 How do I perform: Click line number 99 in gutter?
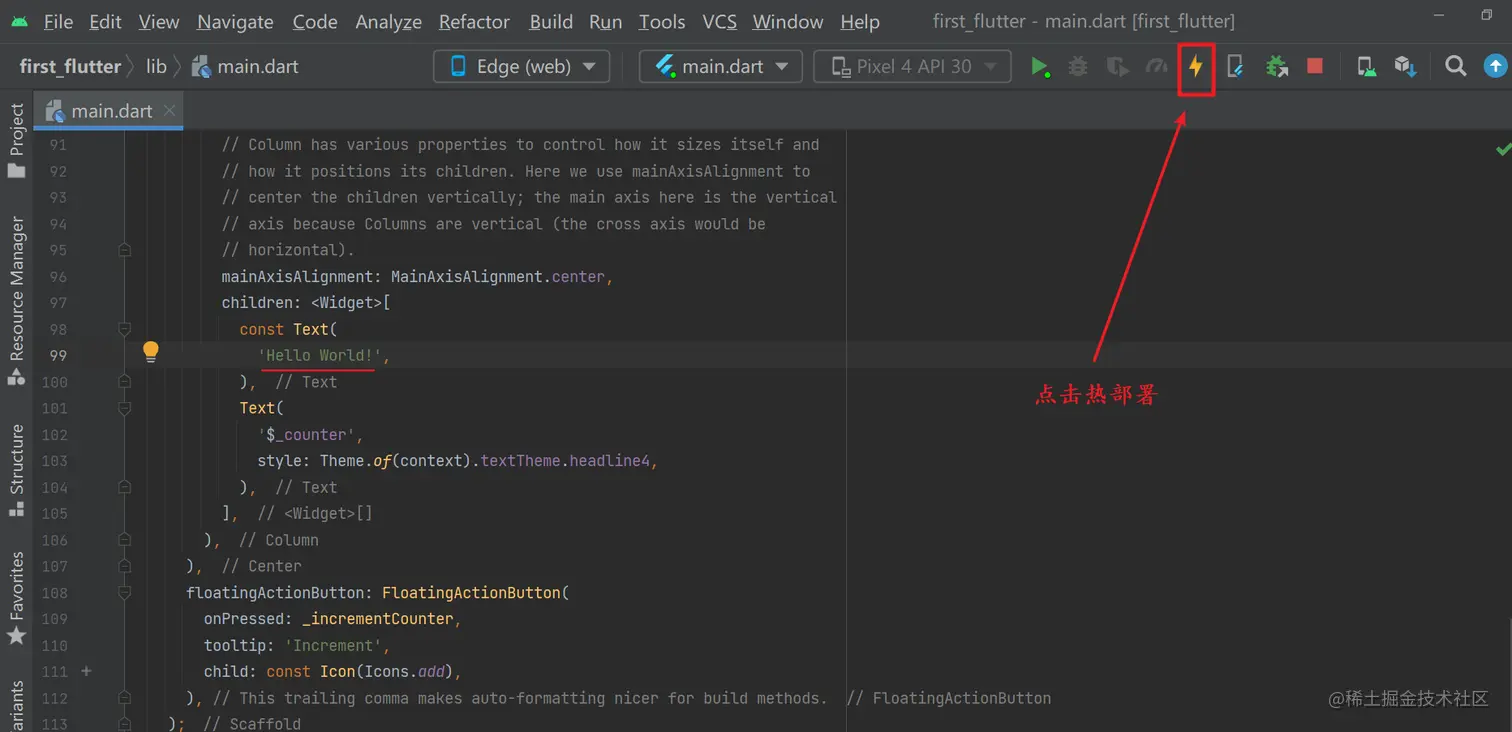coord(56,355)
